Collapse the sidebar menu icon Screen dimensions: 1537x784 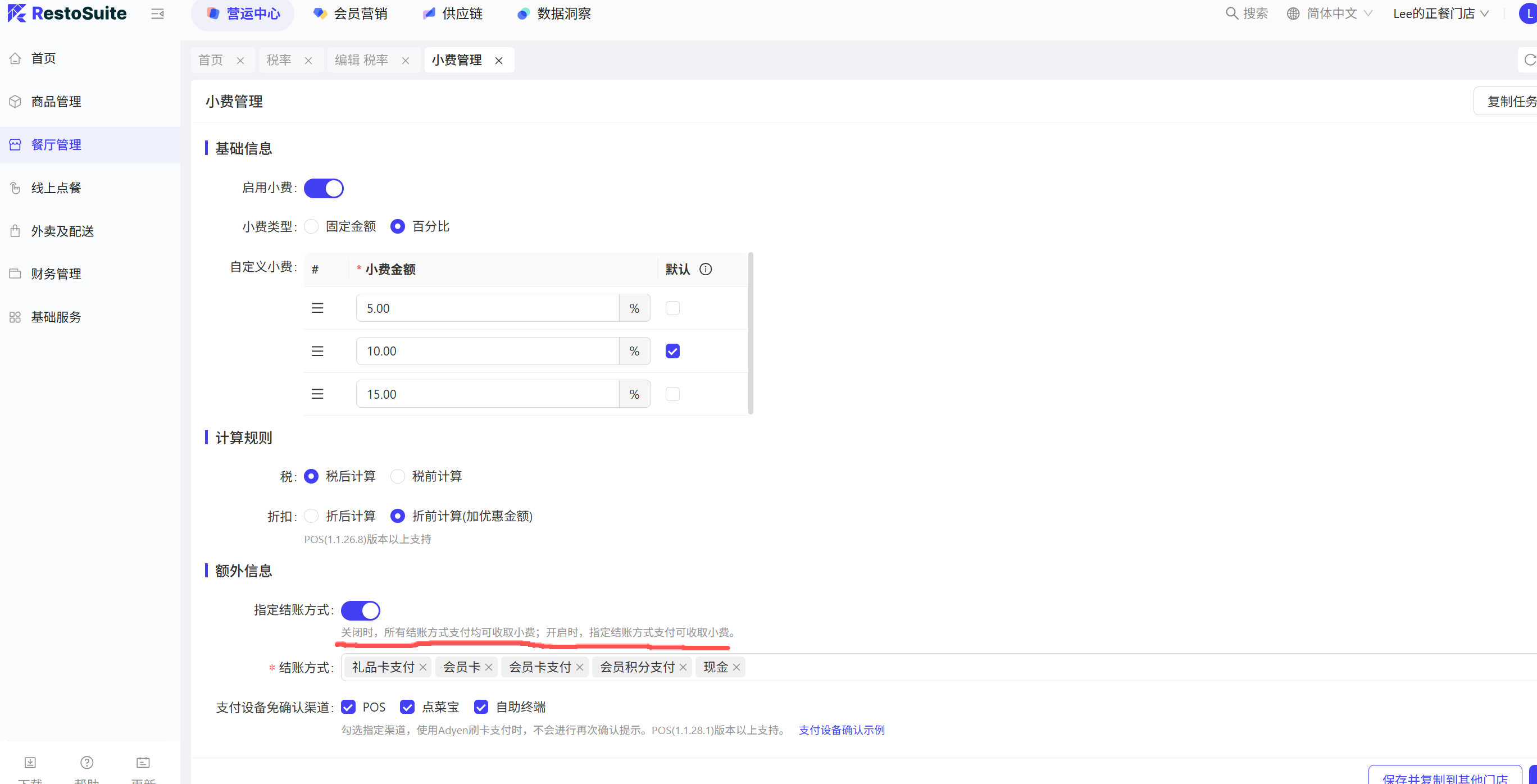(x=157, y=13)
